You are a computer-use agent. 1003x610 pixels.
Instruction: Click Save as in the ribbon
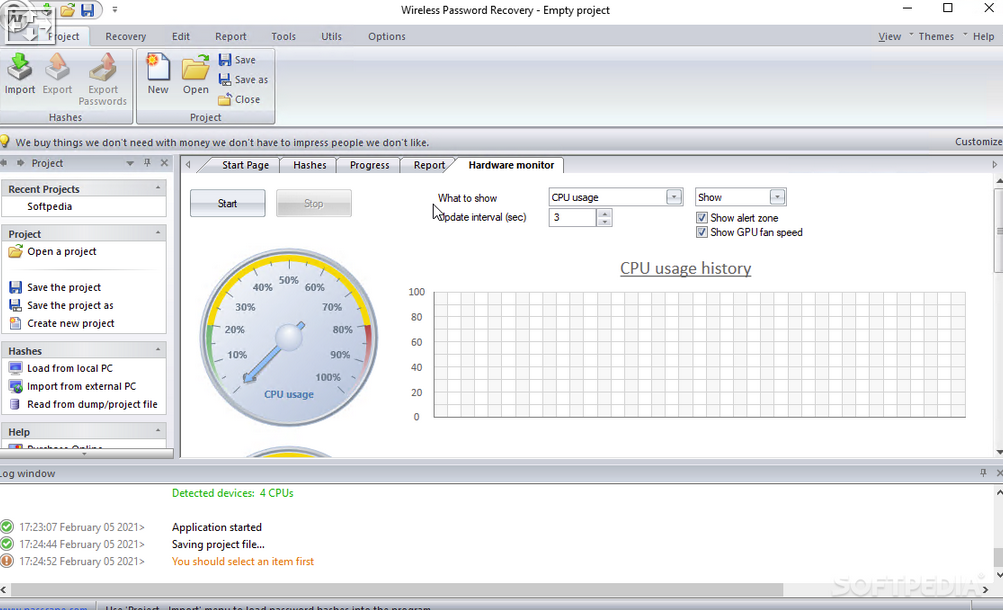(243, 79)
